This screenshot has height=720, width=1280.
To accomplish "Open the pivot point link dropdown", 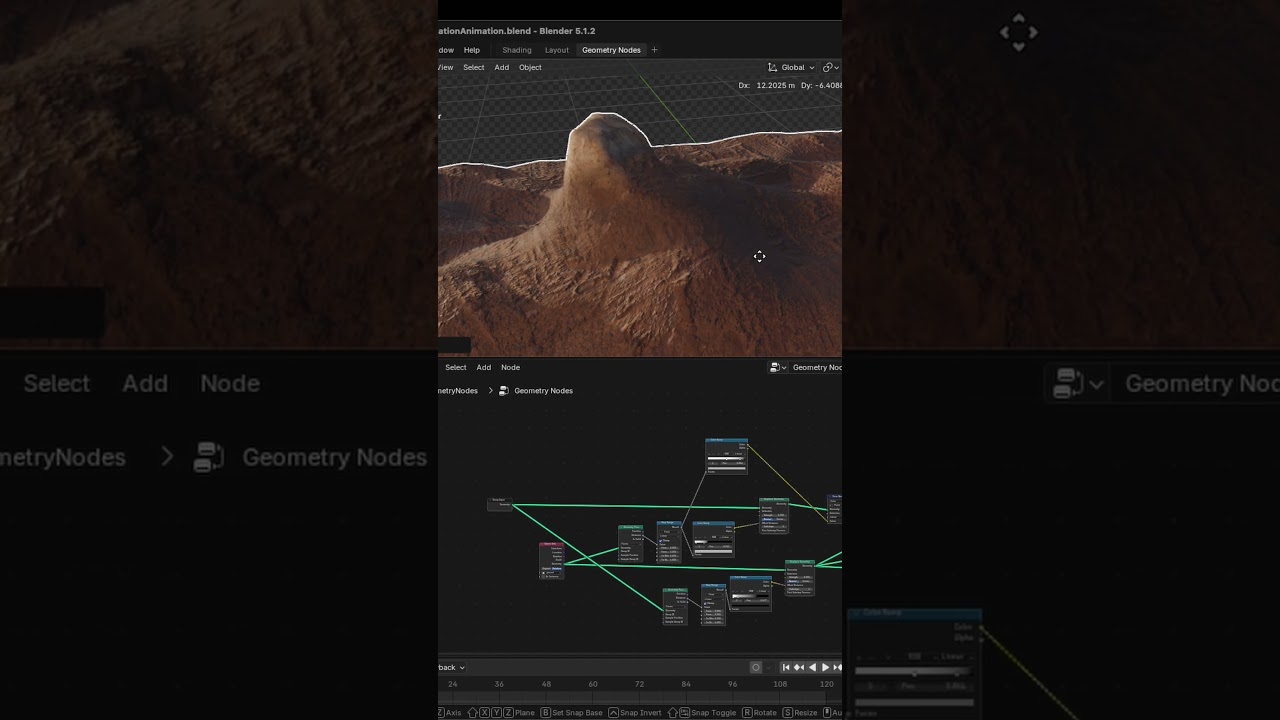I will [831, 67].
